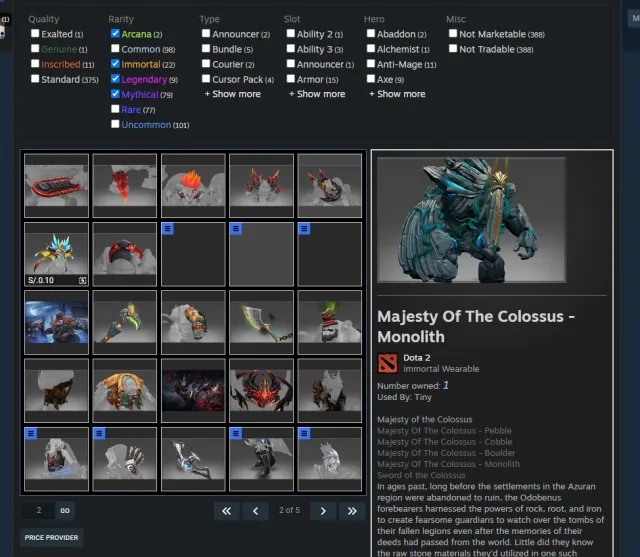The image size is (640, 557).
Task: Expand Show more under Hero
Action: [x=397, y=94]
